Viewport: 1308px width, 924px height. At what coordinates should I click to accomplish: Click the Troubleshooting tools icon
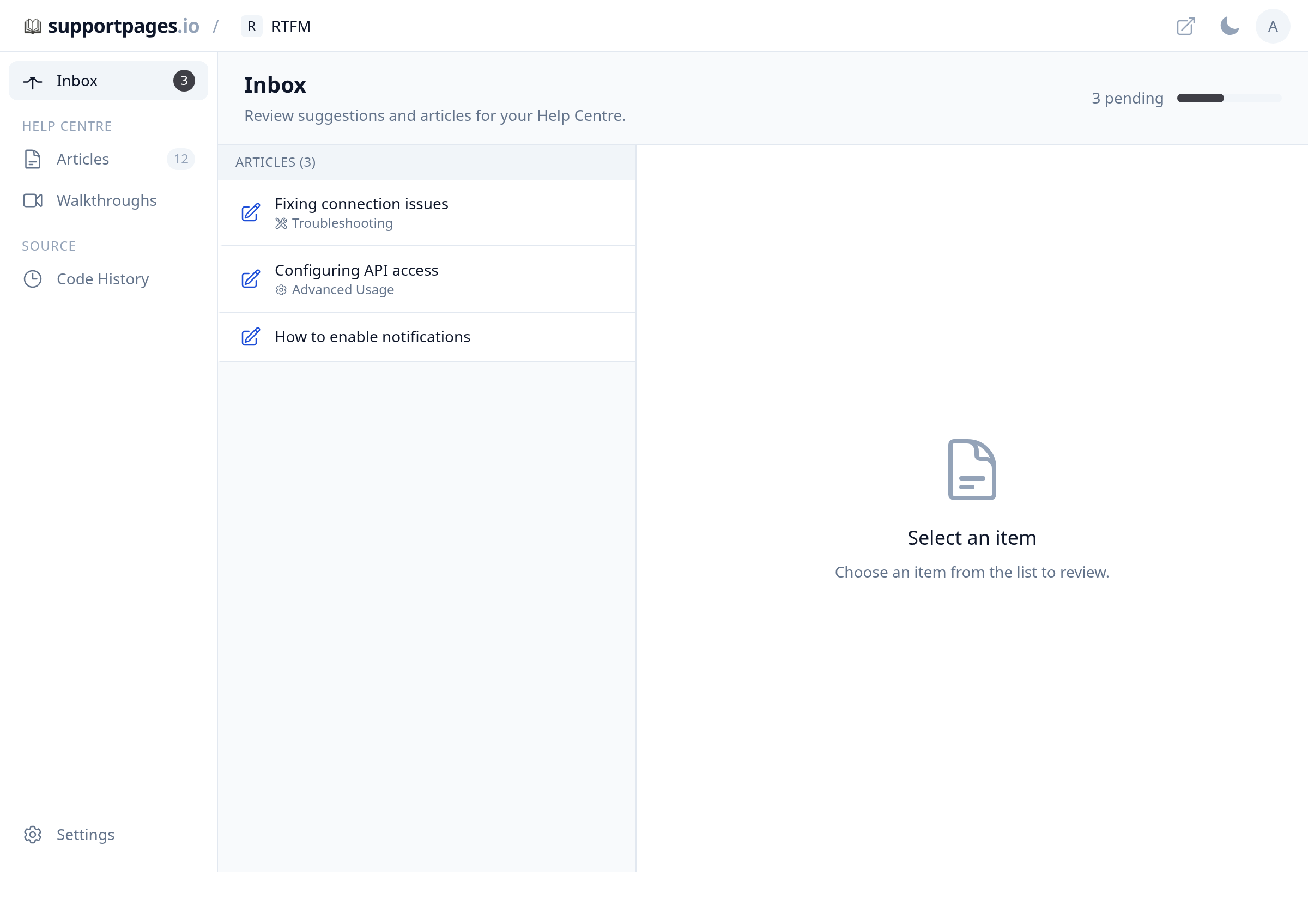(281, 224)
